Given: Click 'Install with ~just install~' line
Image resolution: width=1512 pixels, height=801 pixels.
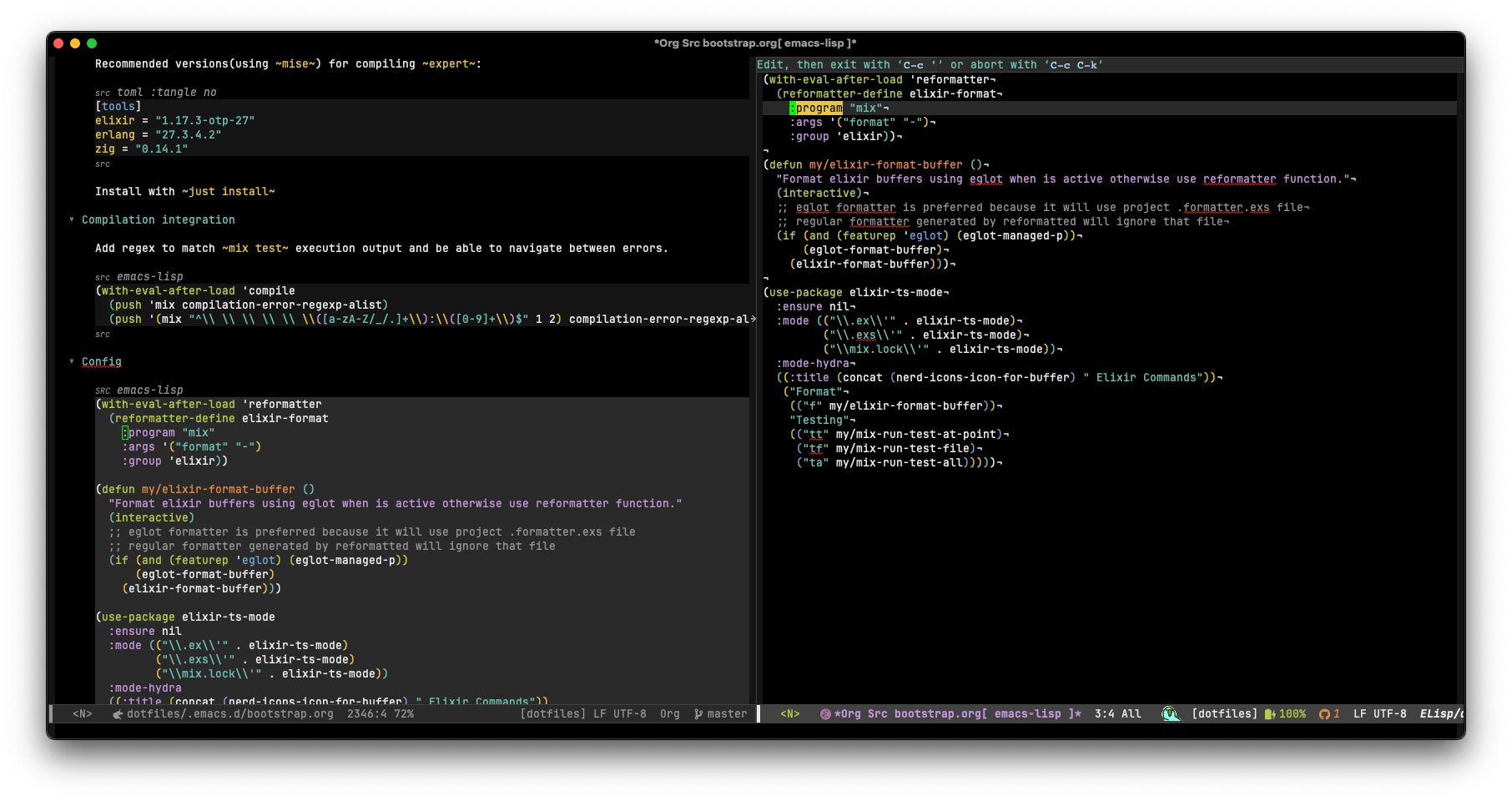Looking at the screenshot, I should pos(185,192).
